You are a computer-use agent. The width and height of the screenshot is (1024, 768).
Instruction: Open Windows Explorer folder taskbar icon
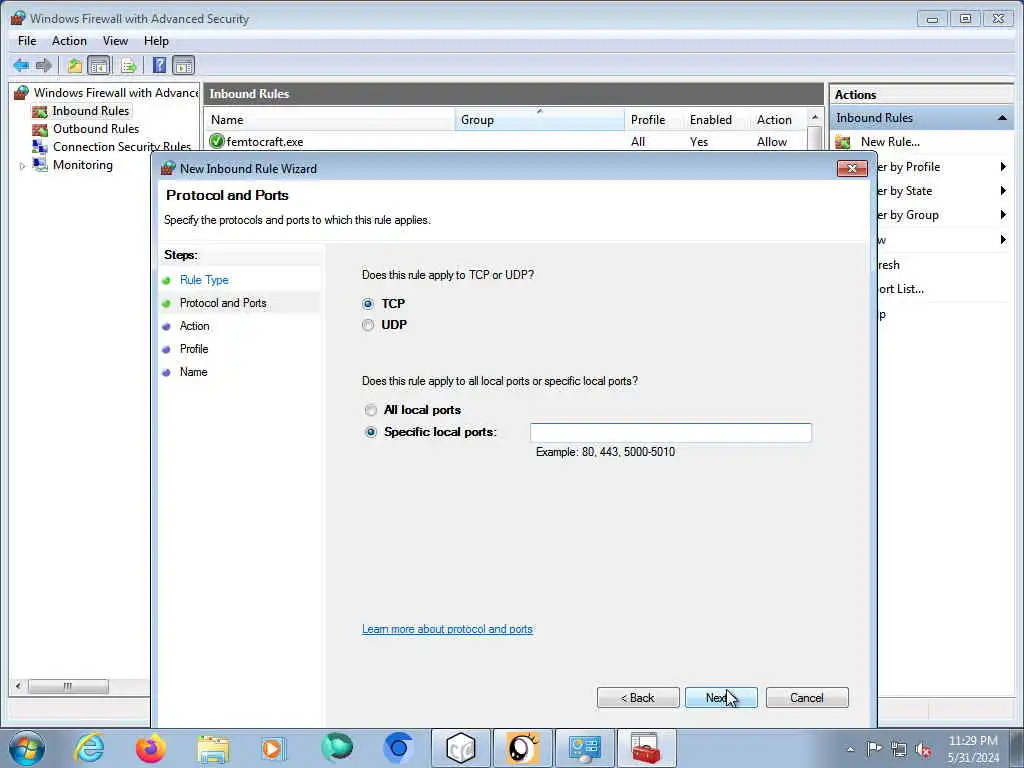[213, 749]
